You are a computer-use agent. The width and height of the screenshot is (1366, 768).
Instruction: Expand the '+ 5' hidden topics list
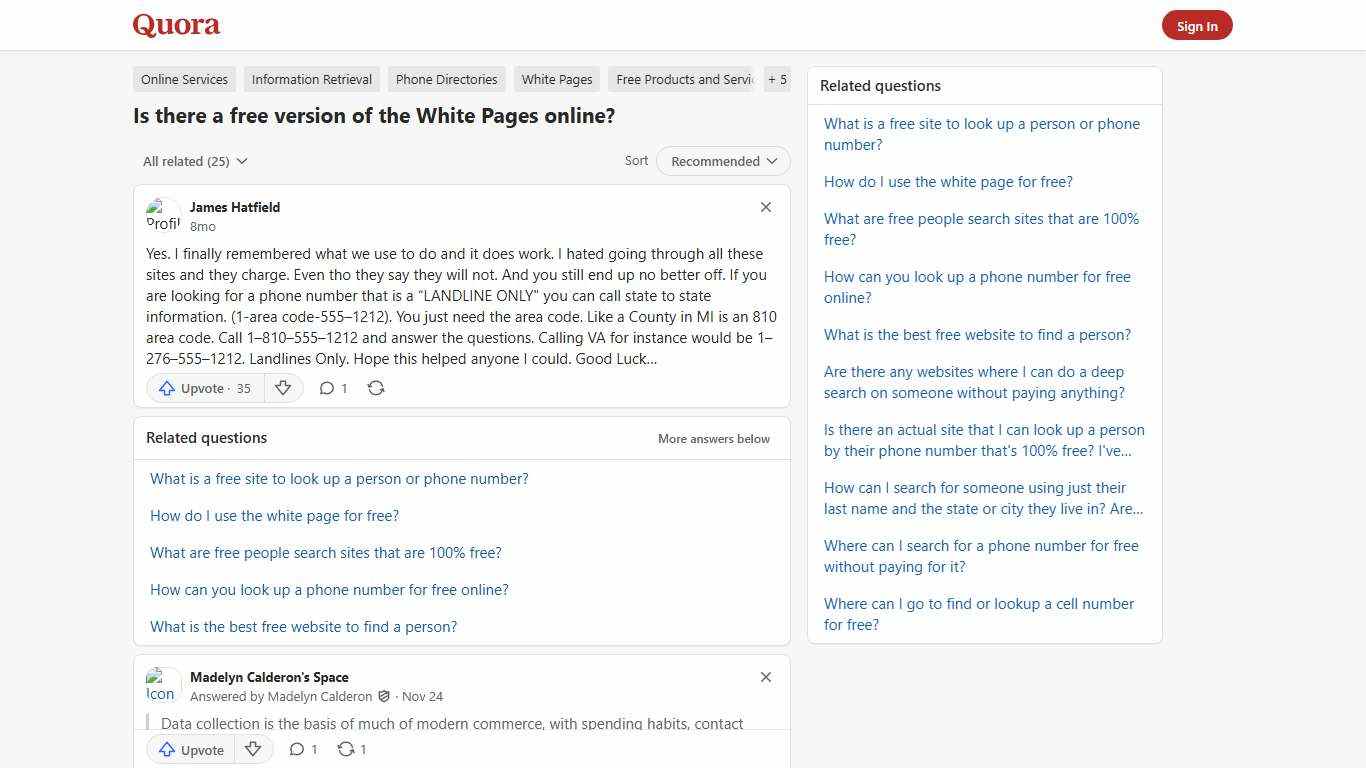[777, 79]
